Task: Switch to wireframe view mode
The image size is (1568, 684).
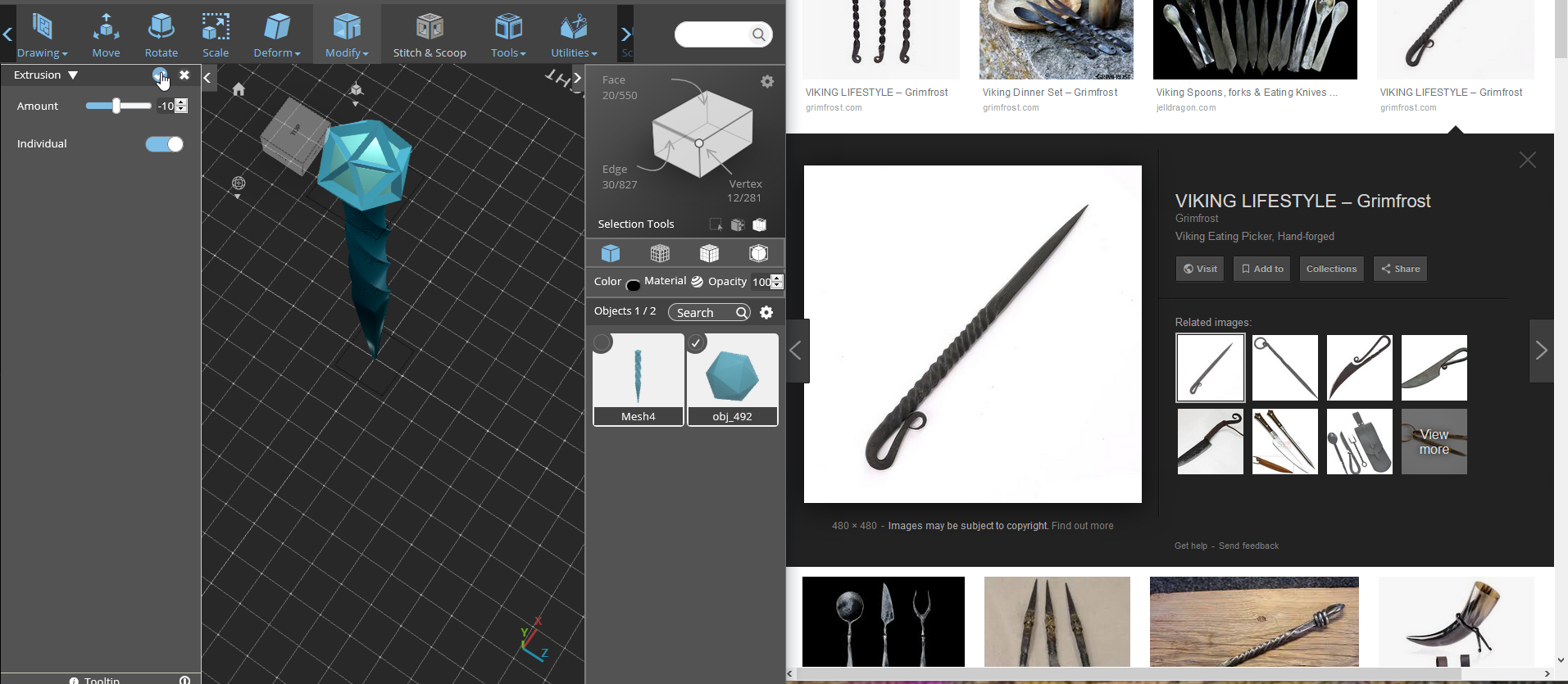Action: pyautogui.click(x=660, y=253)
